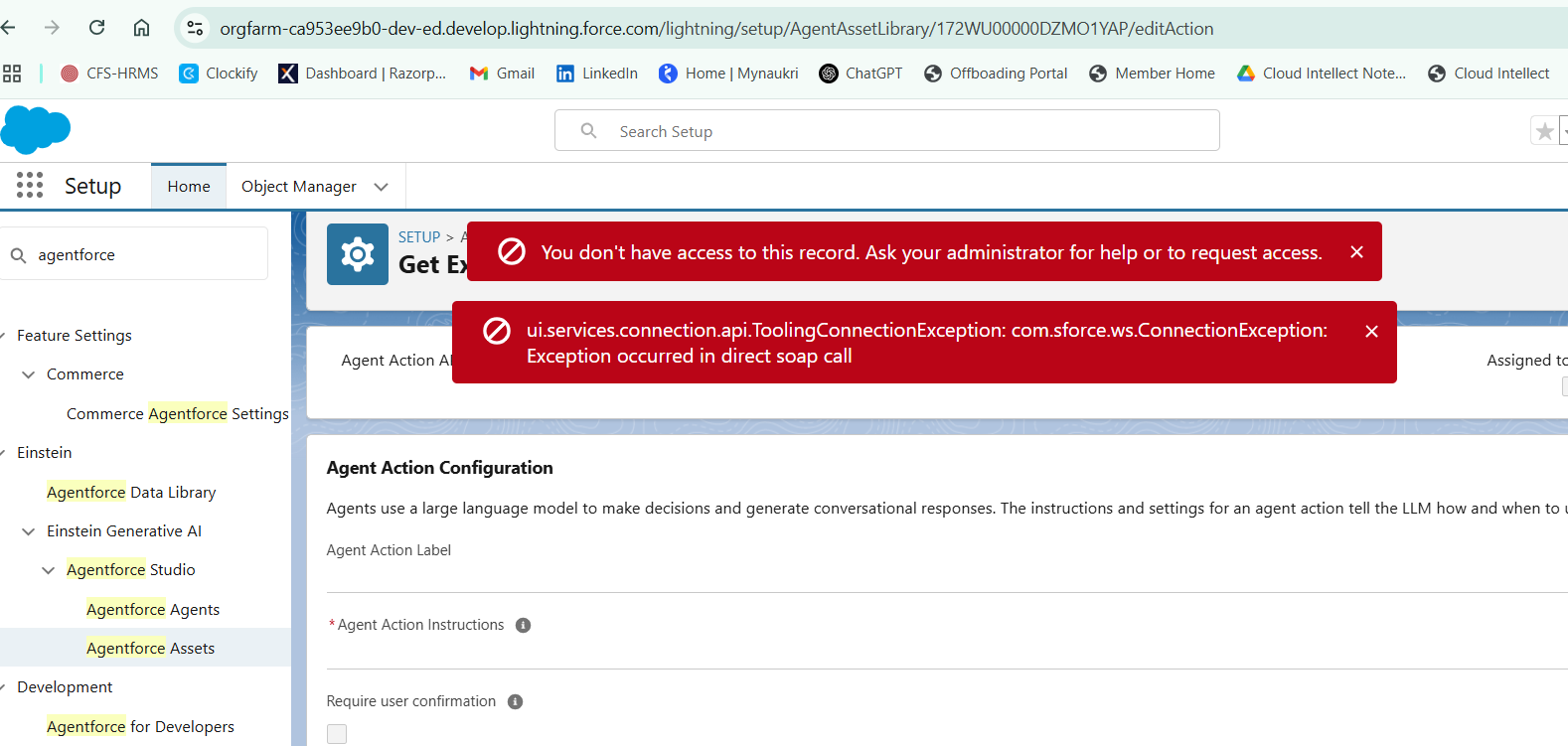This screenshot has width=1568, height=746.
Task: Open the browser apps grid icon
Action: tap(12, 74)
